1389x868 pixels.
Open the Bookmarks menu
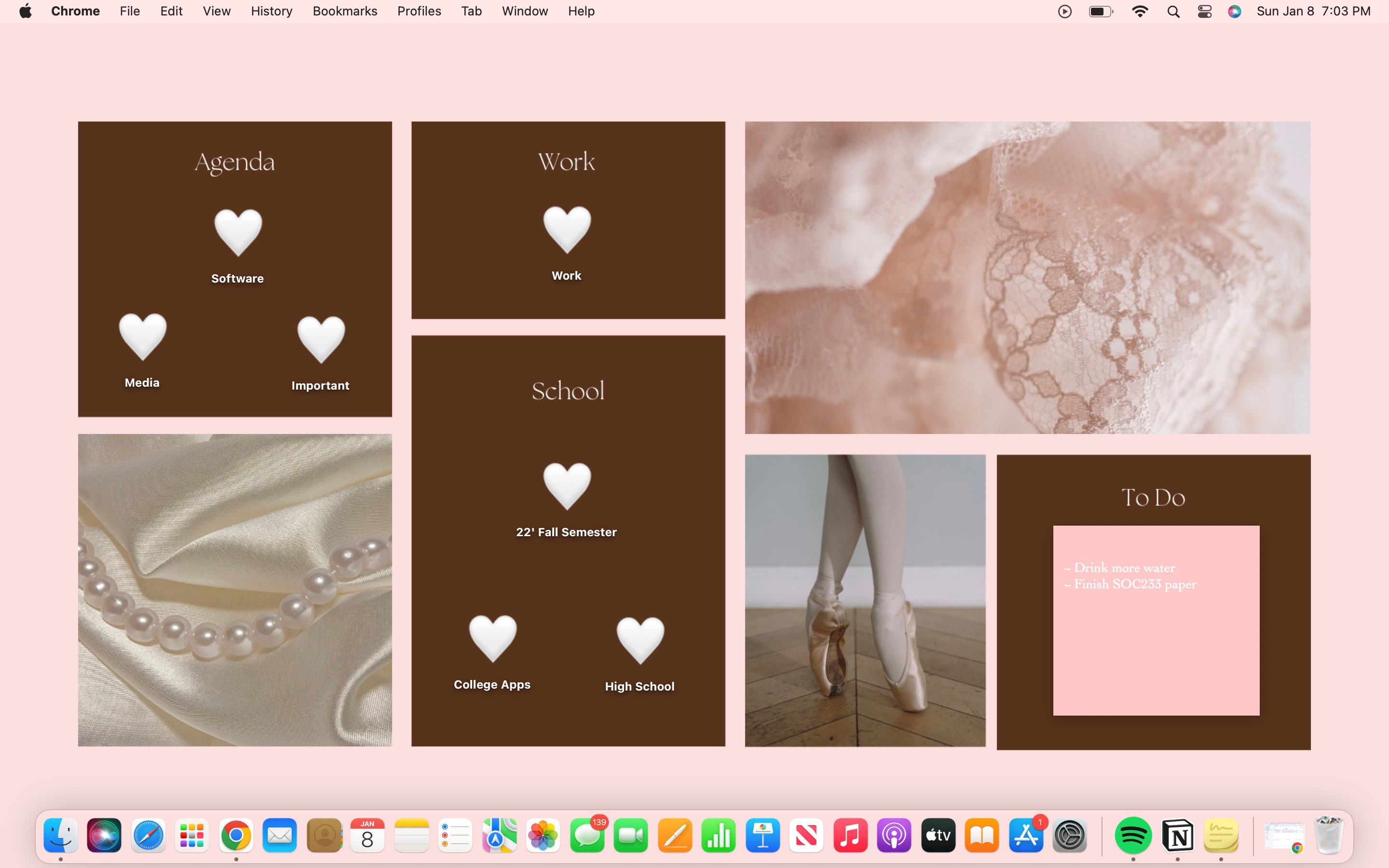344,11
